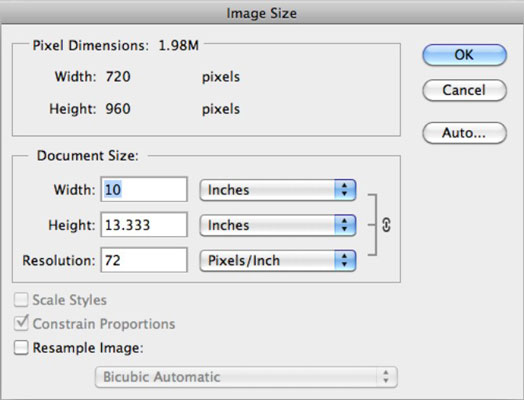Click the Height unit stepper arrows
Viewport: 524px width, 400px height.
pyautogui.click(x=345, y=225)
